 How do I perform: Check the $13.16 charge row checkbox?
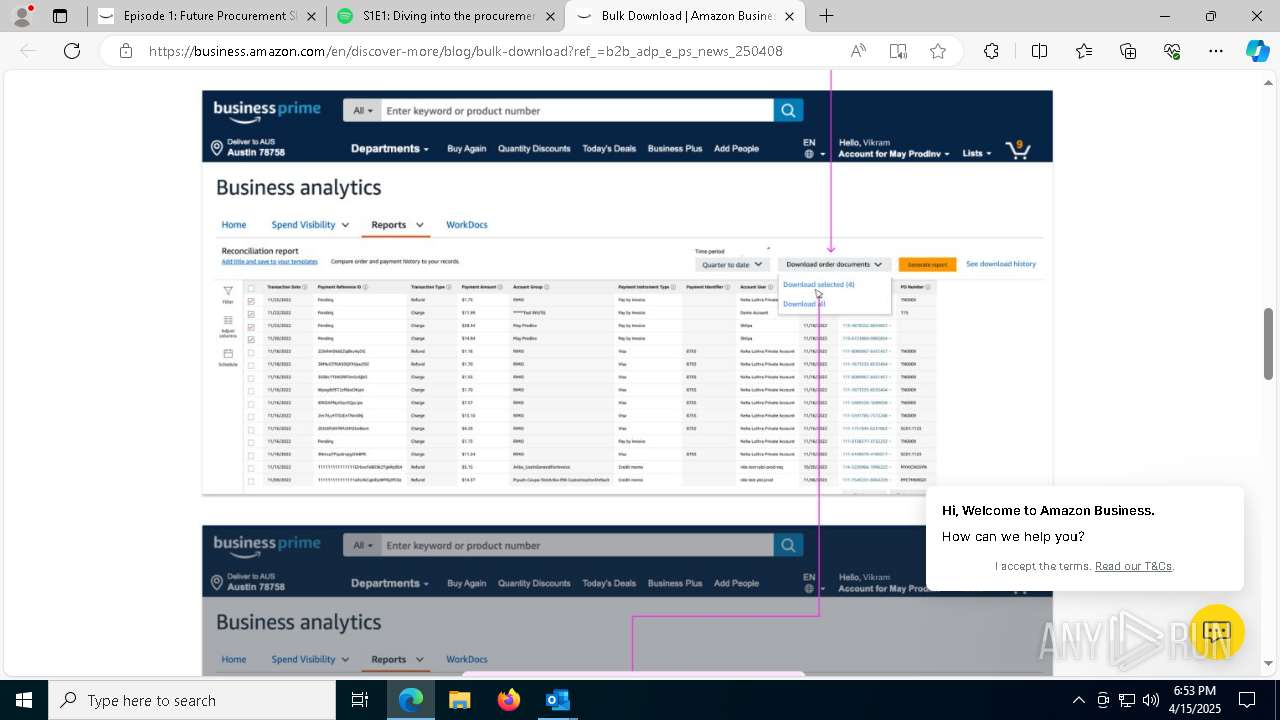[251, 416]
